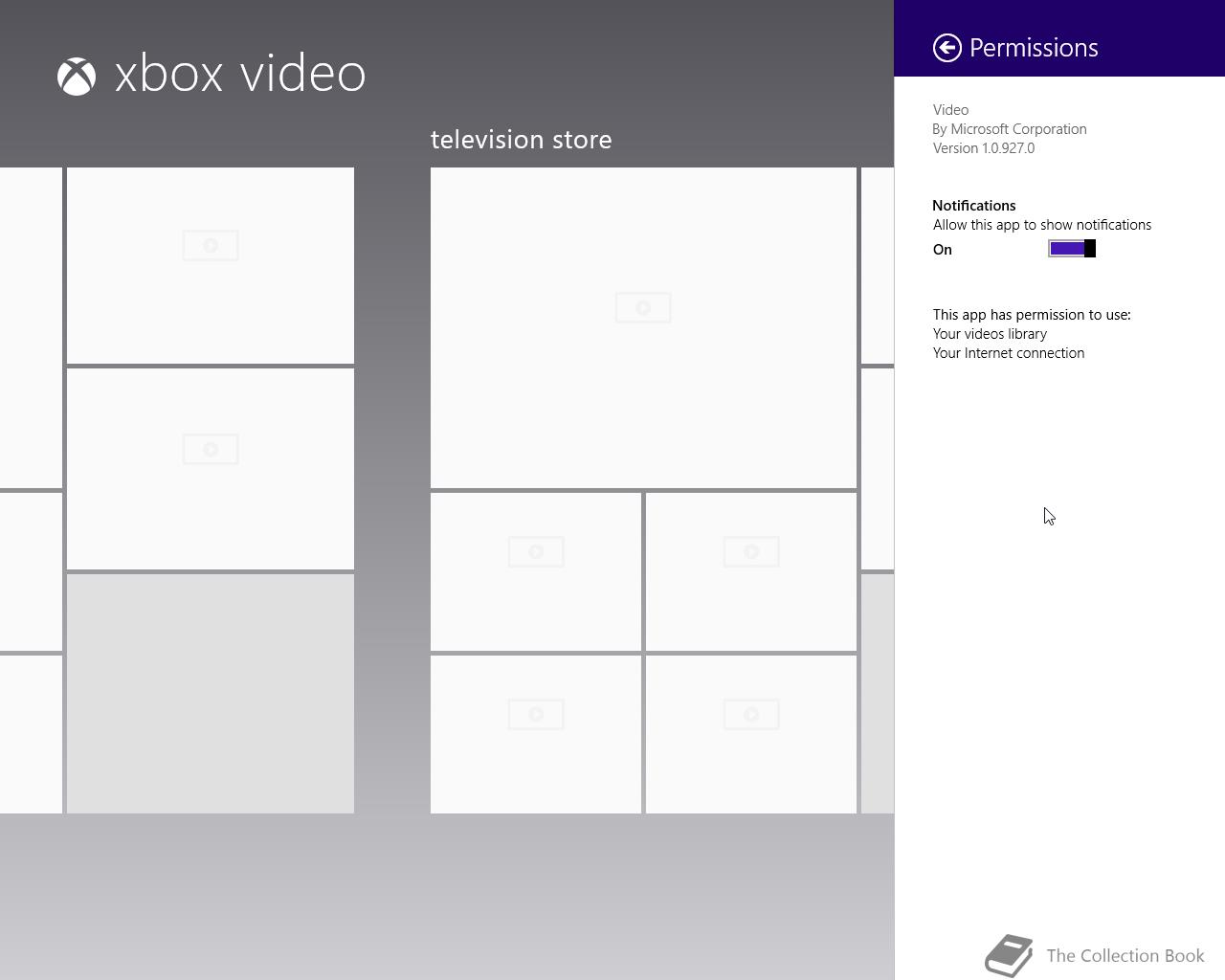Turn off the Notifications toggle switch

click(1072, 249)
